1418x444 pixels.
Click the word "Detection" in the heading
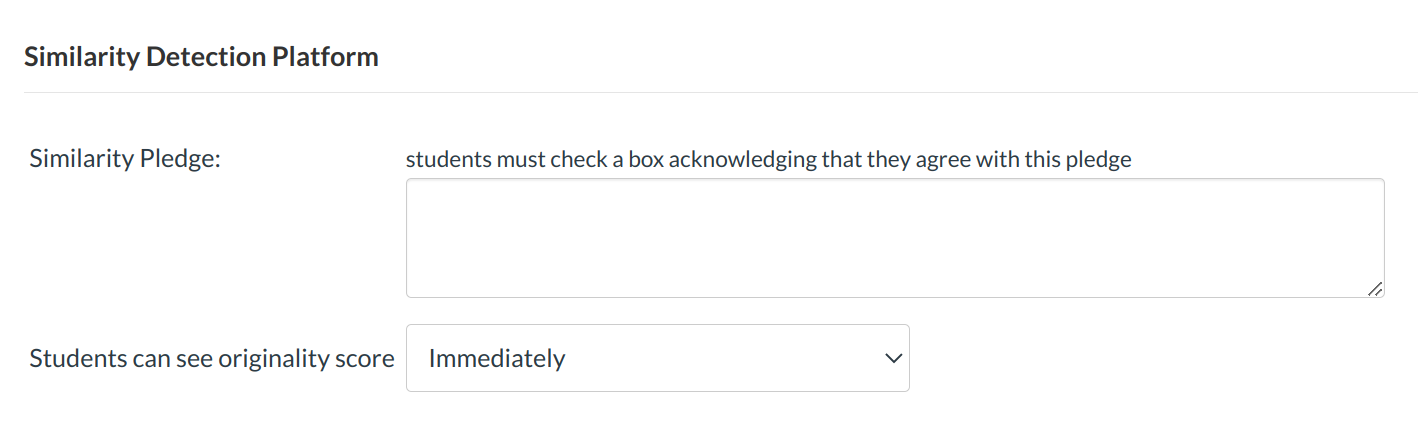tap(205, 57)
